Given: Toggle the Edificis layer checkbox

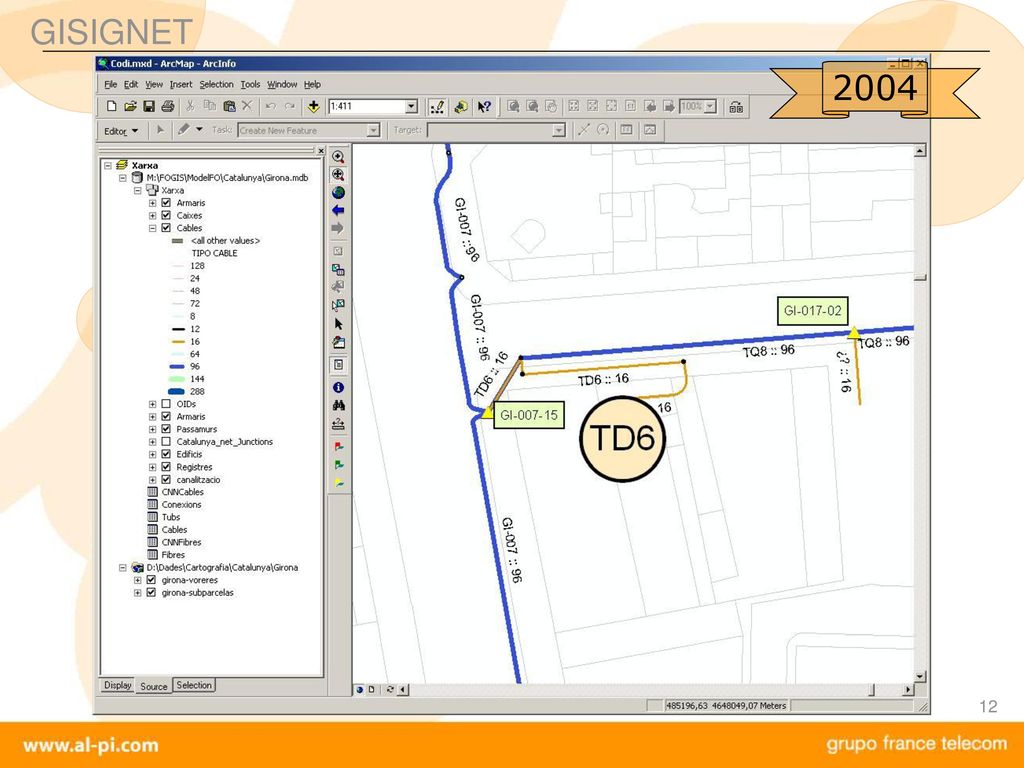Looking at the screenshot, I should tap(166, 455).
